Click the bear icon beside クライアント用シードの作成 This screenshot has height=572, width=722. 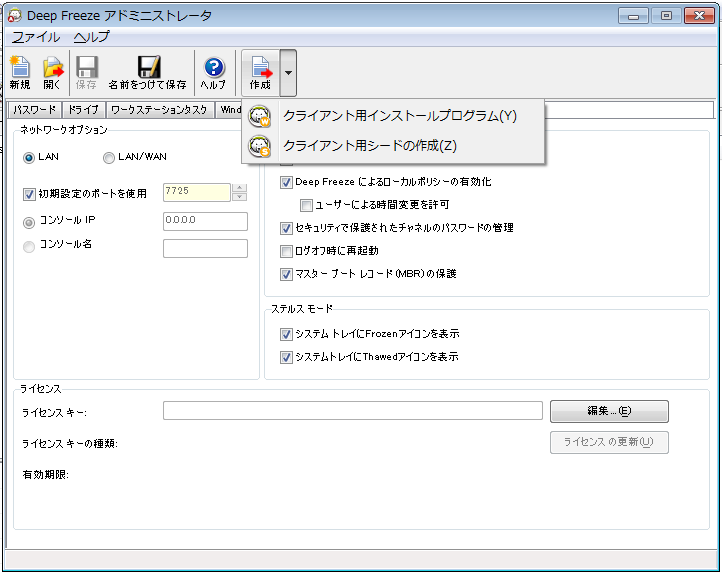coord(260,146)
